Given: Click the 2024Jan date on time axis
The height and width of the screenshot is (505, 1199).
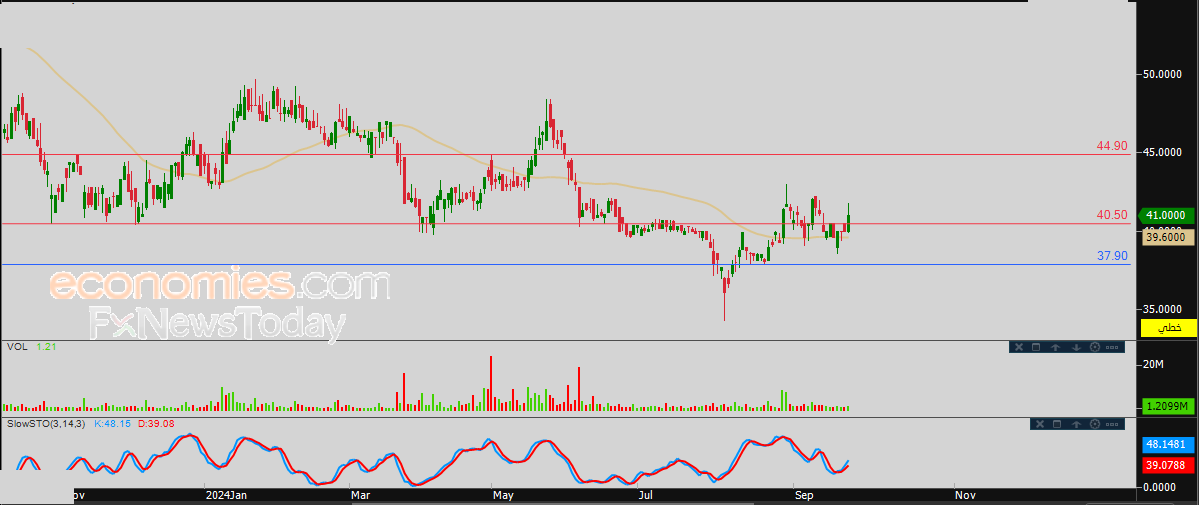Looking at the screenshot, I should 224,494.
